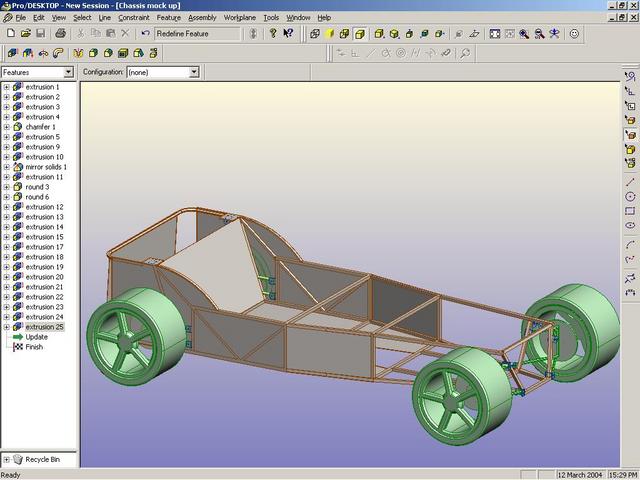Undo the last action with the arrow icon
This screenshot has width=640, height=480.
[145, 33]
